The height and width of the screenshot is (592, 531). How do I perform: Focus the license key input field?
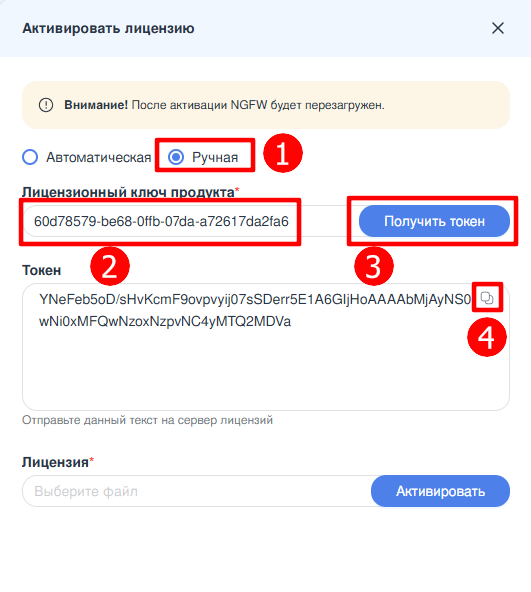click(189, 221)
